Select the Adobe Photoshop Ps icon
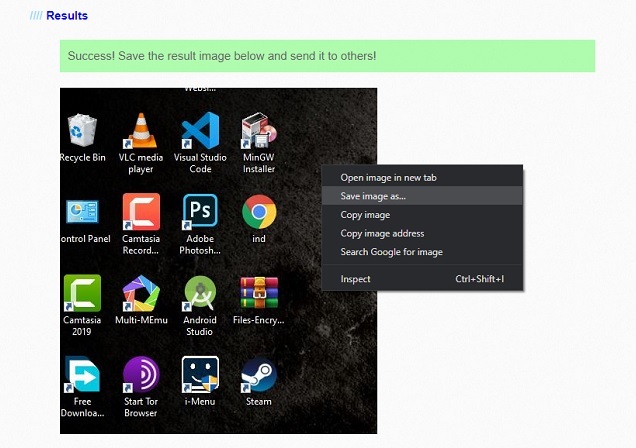Image resolution: width=636 pixels, height=448 pixels. pos(200,211)
